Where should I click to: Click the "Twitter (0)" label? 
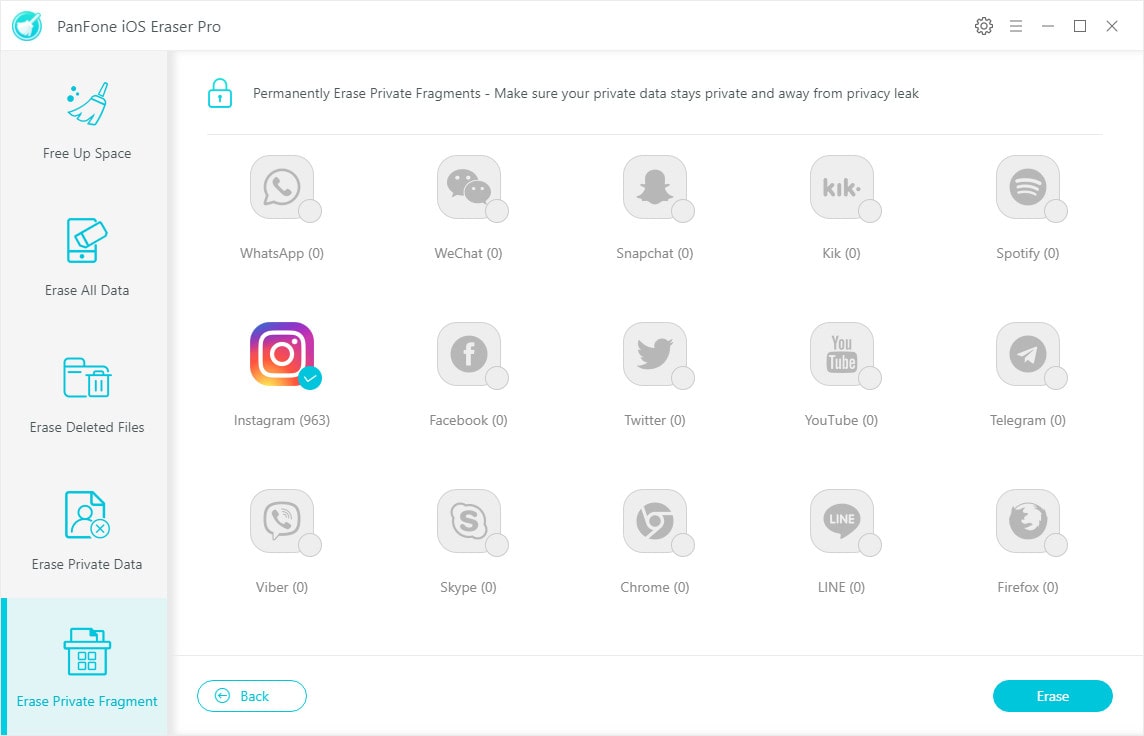(x=654, y=420)
